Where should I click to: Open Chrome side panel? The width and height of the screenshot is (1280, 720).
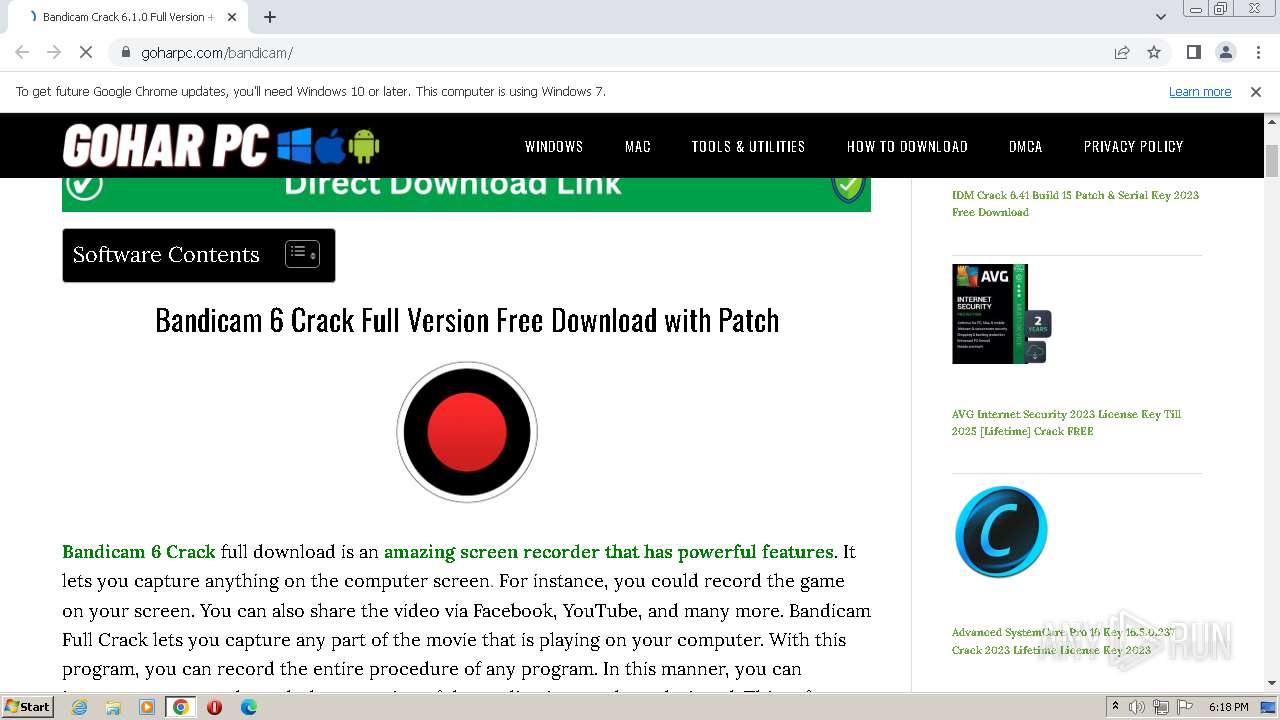[1193, 52]
